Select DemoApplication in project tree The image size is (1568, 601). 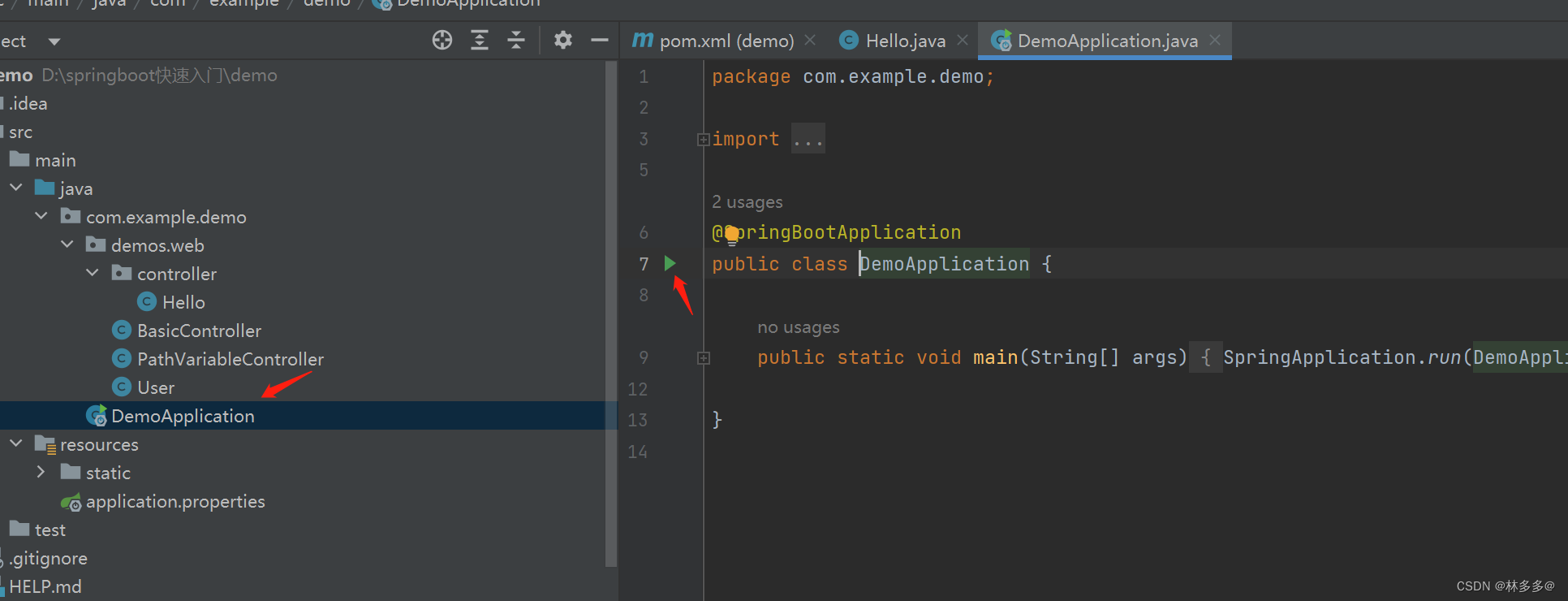[x=183, y=416]
